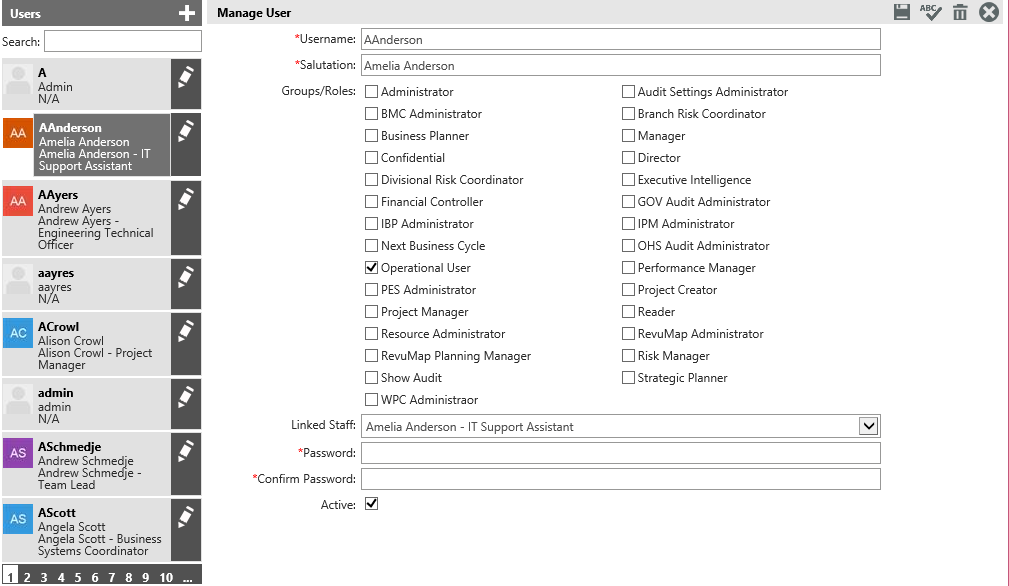Select the aayres user from the list
1009x586 pixels.
90,283
